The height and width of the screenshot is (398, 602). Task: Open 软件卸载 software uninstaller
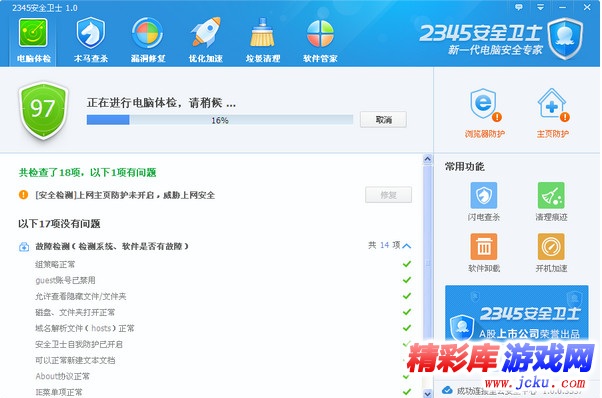[x=484, y=253]
